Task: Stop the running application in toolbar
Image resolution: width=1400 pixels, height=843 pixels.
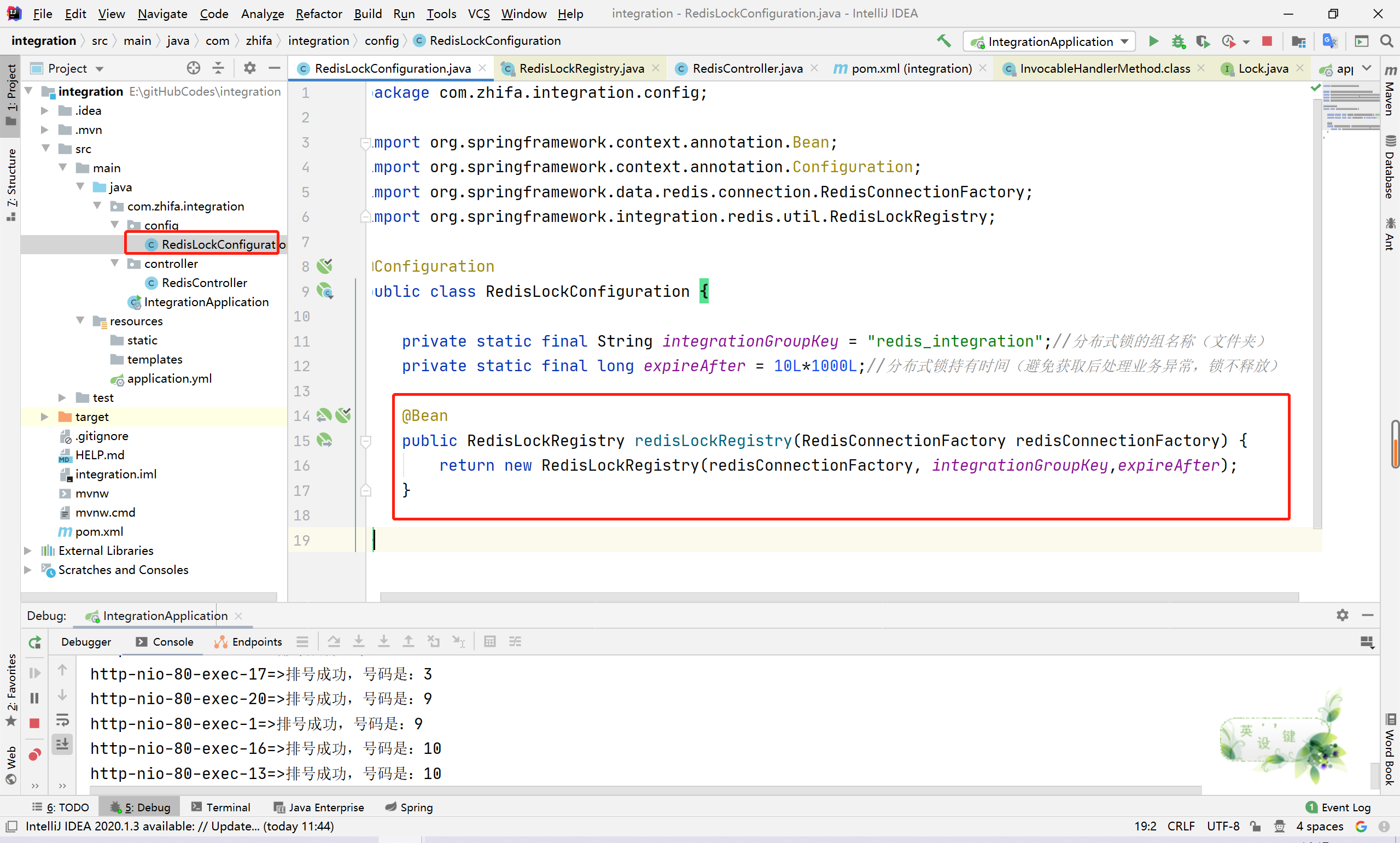Action: (1267, 41)
